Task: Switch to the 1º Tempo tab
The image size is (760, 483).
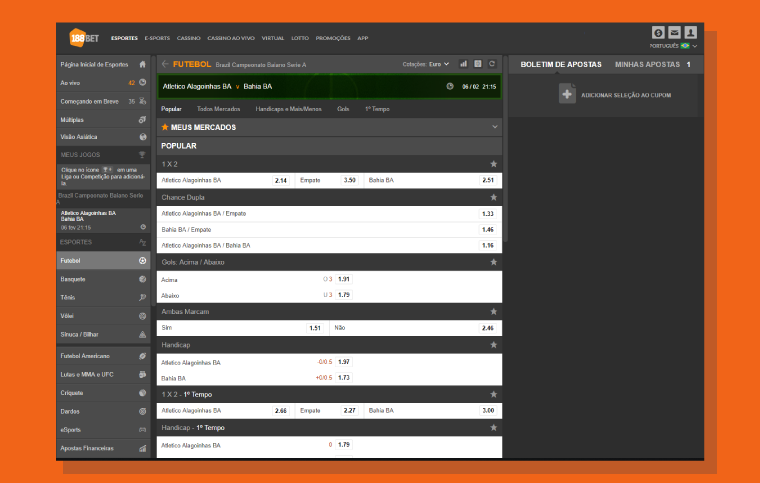Action: (377, 109)
